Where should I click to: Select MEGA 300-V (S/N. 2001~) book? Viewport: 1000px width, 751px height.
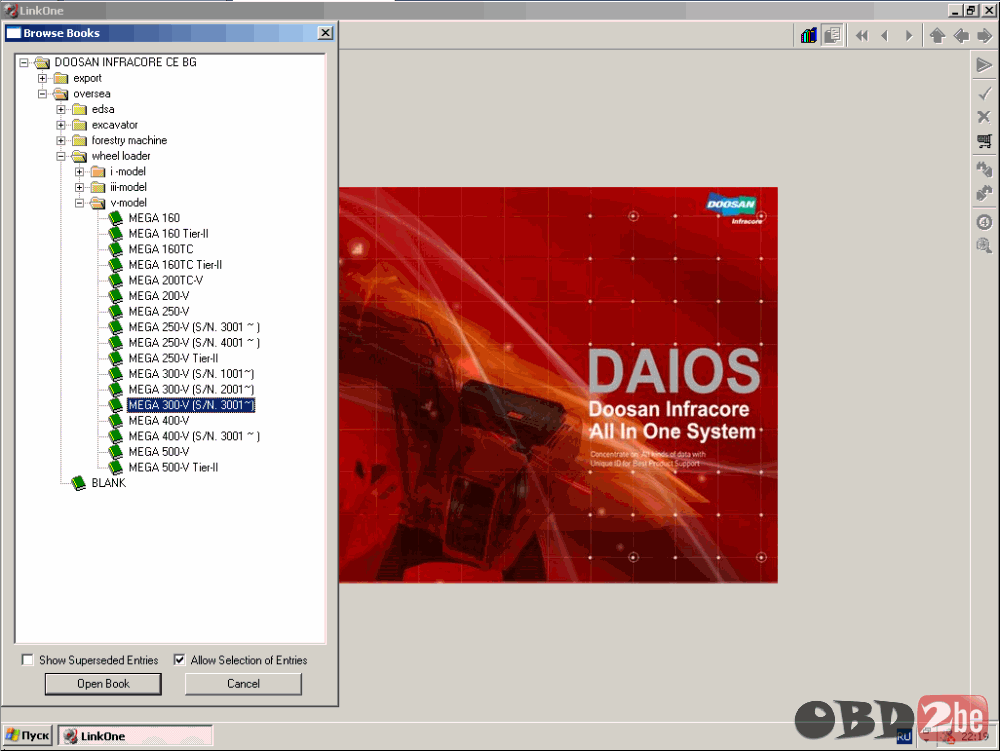191,390
